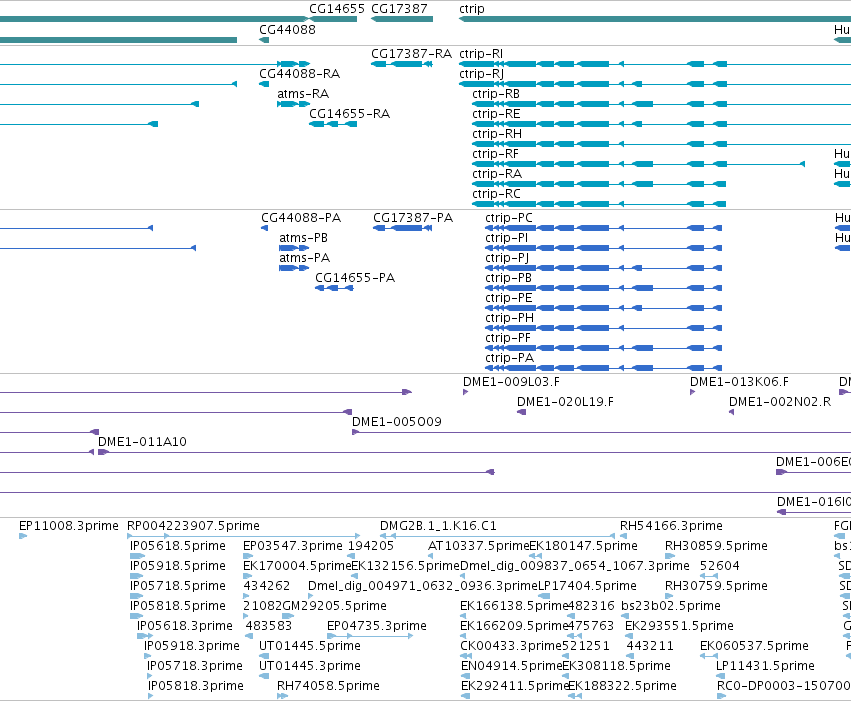
Task: Click EP11008.3prime insertion label
Action: pos(68,526)
